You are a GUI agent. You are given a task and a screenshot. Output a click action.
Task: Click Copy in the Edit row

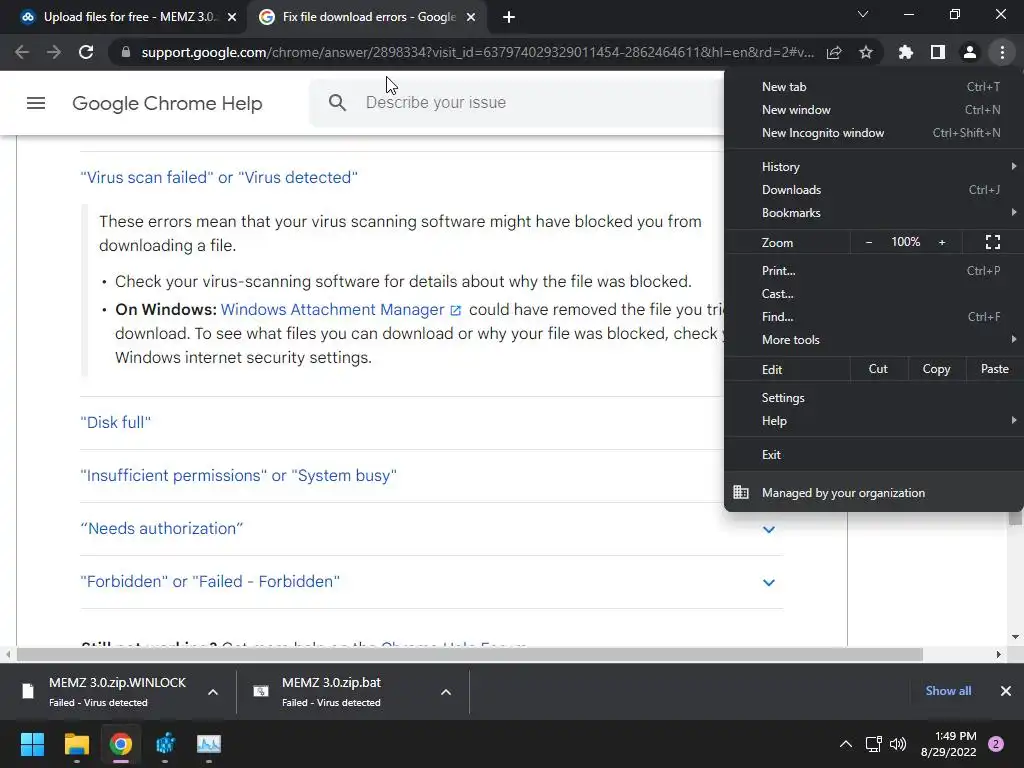point(936,369)
